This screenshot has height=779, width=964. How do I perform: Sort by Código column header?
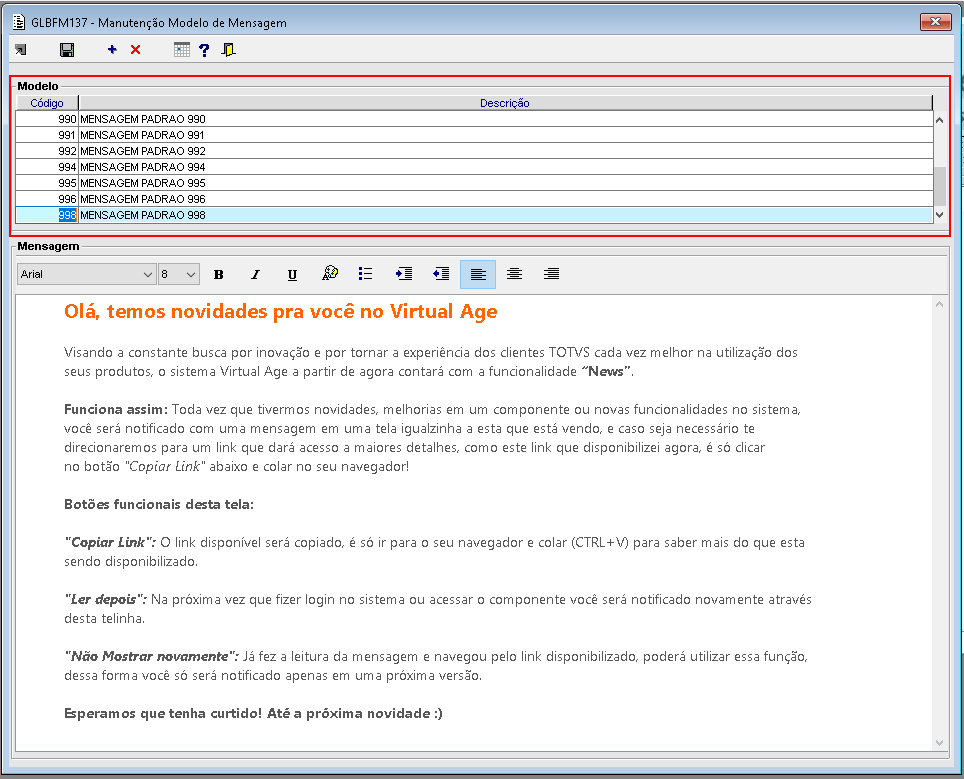[x=47, y=103]
